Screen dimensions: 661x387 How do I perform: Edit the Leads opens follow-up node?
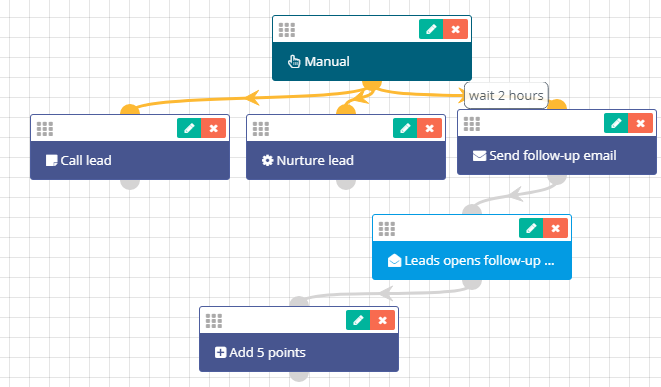531,228
